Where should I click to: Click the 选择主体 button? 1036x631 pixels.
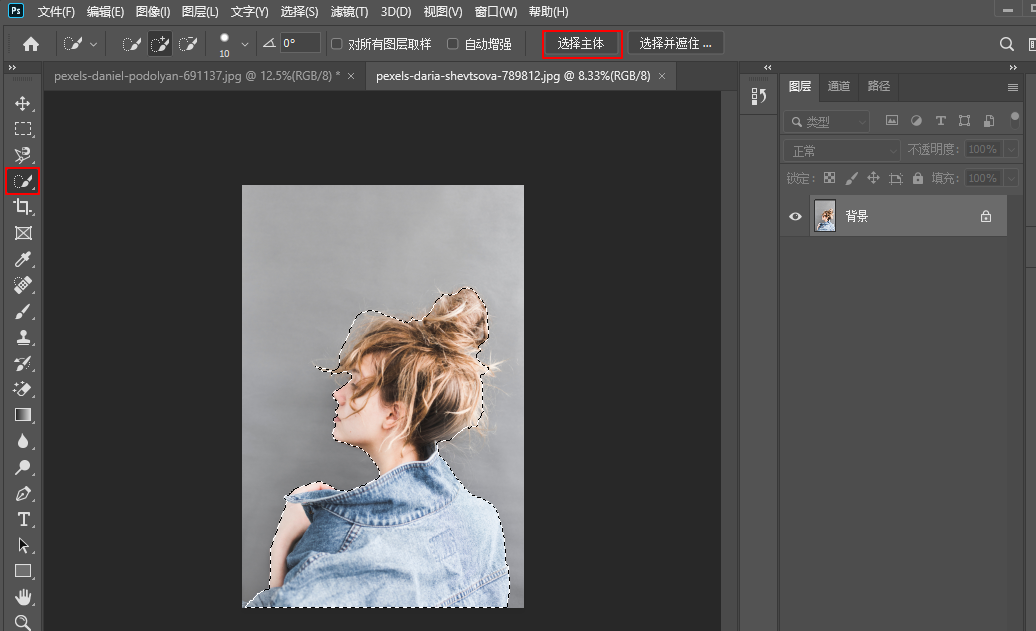click(x=581, y=44)
